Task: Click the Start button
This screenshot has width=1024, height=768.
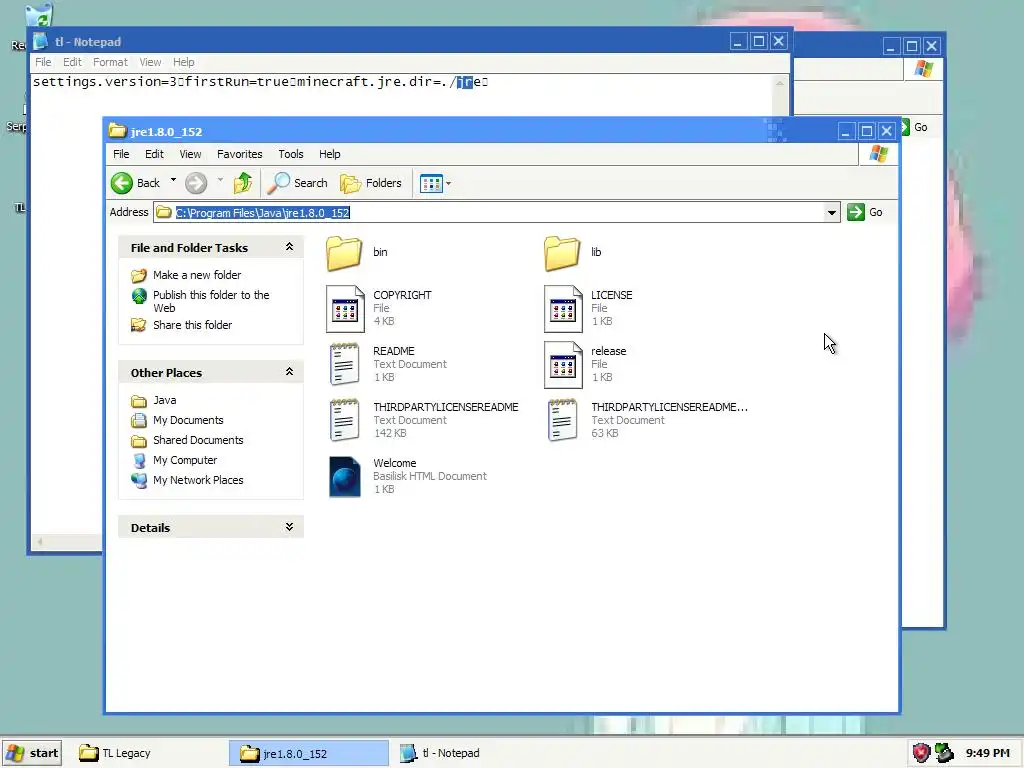Action: [x=32, y=753]
